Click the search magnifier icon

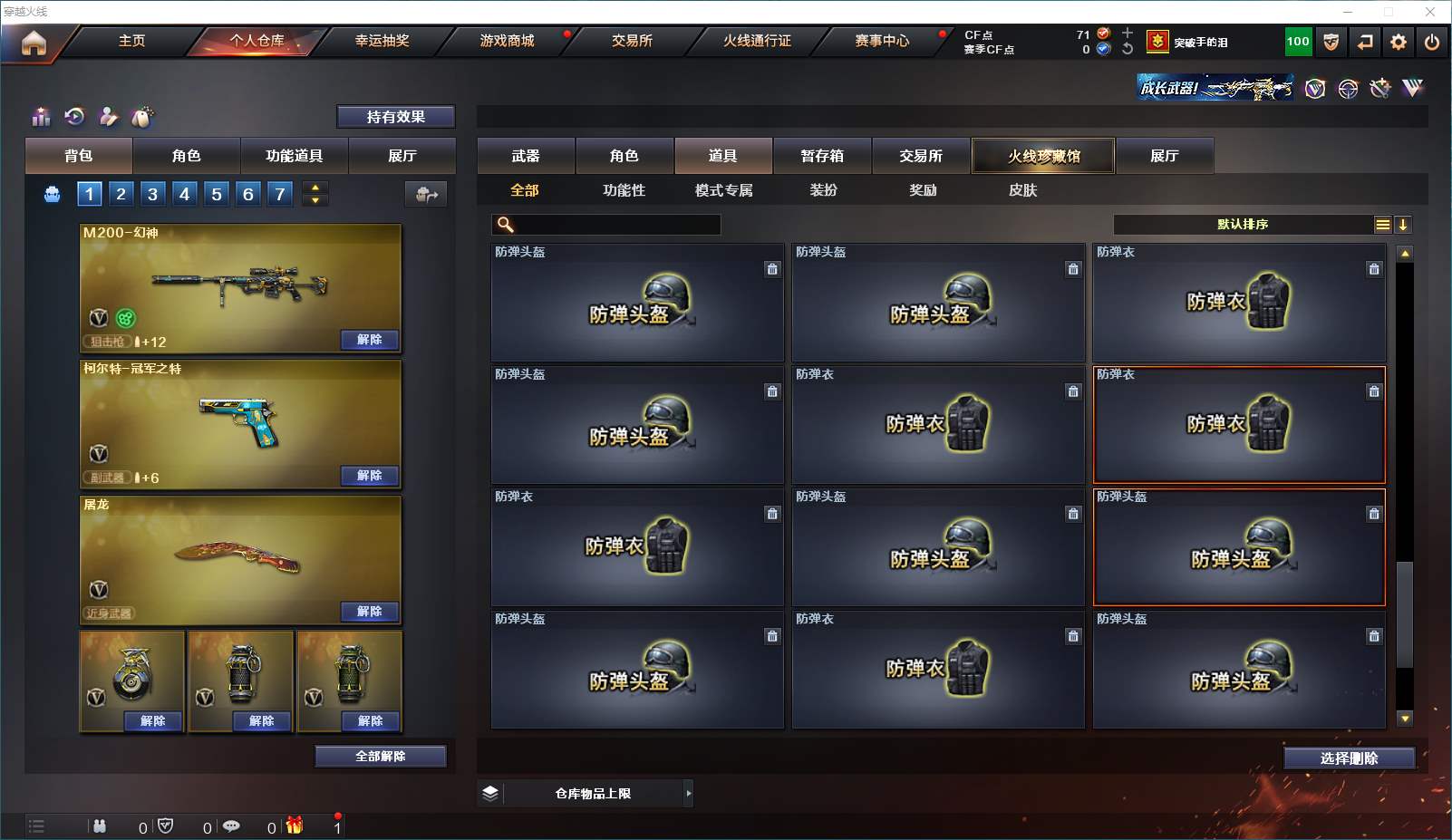(x=506, y=224)
